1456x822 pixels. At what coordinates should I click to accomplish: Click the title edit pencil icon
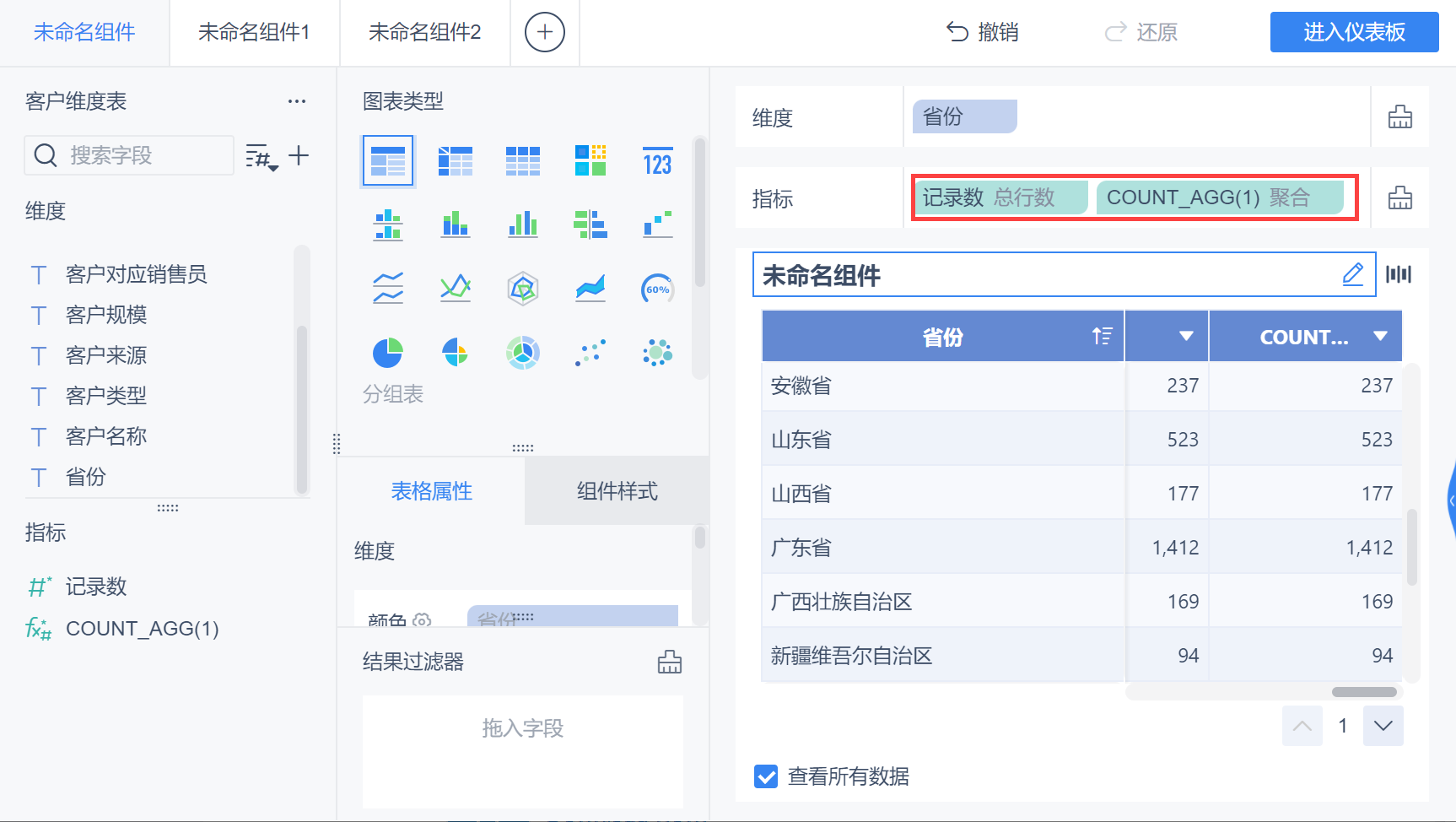coord(1352,274)
